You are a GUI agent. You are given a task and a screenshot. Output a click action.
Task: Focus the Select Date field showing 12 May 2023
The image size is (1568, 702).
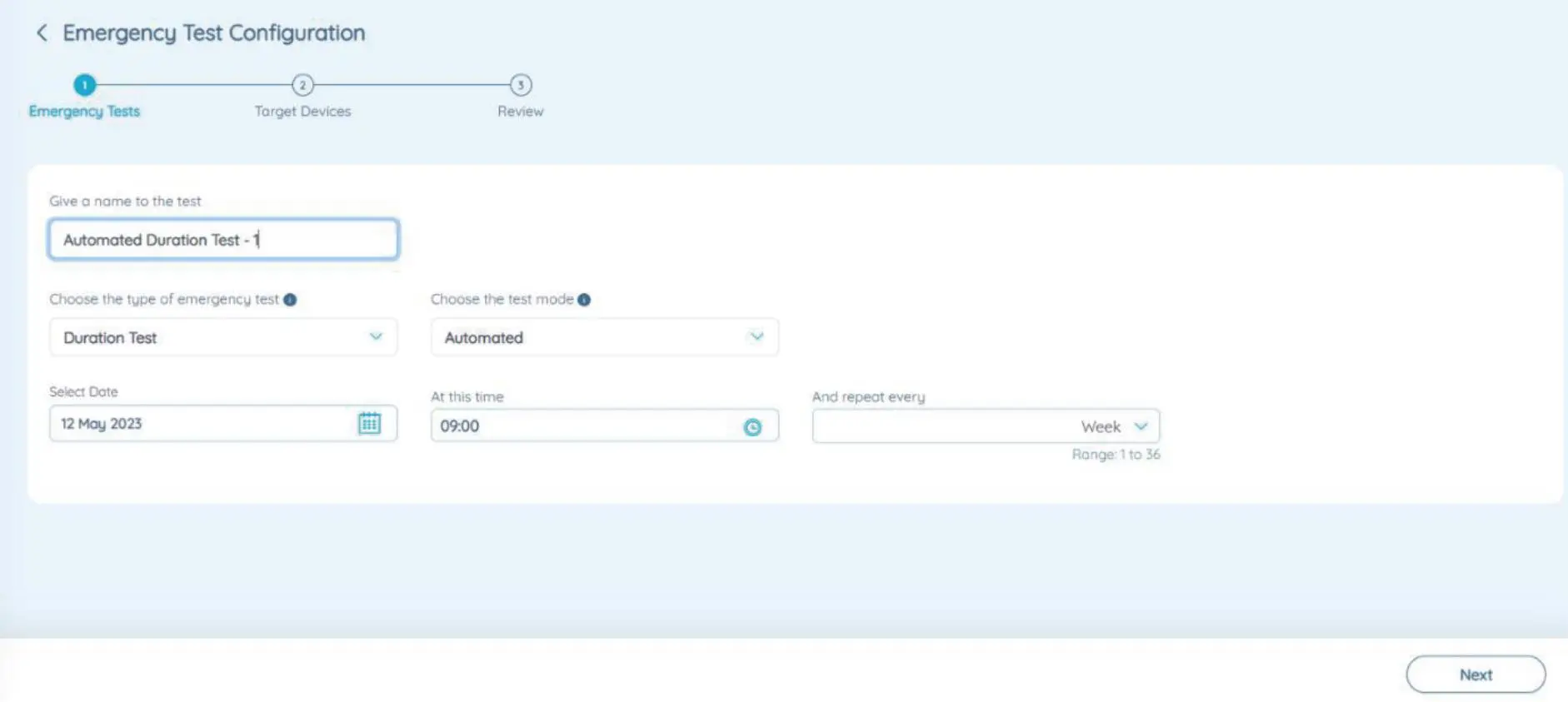pos(200,424)
